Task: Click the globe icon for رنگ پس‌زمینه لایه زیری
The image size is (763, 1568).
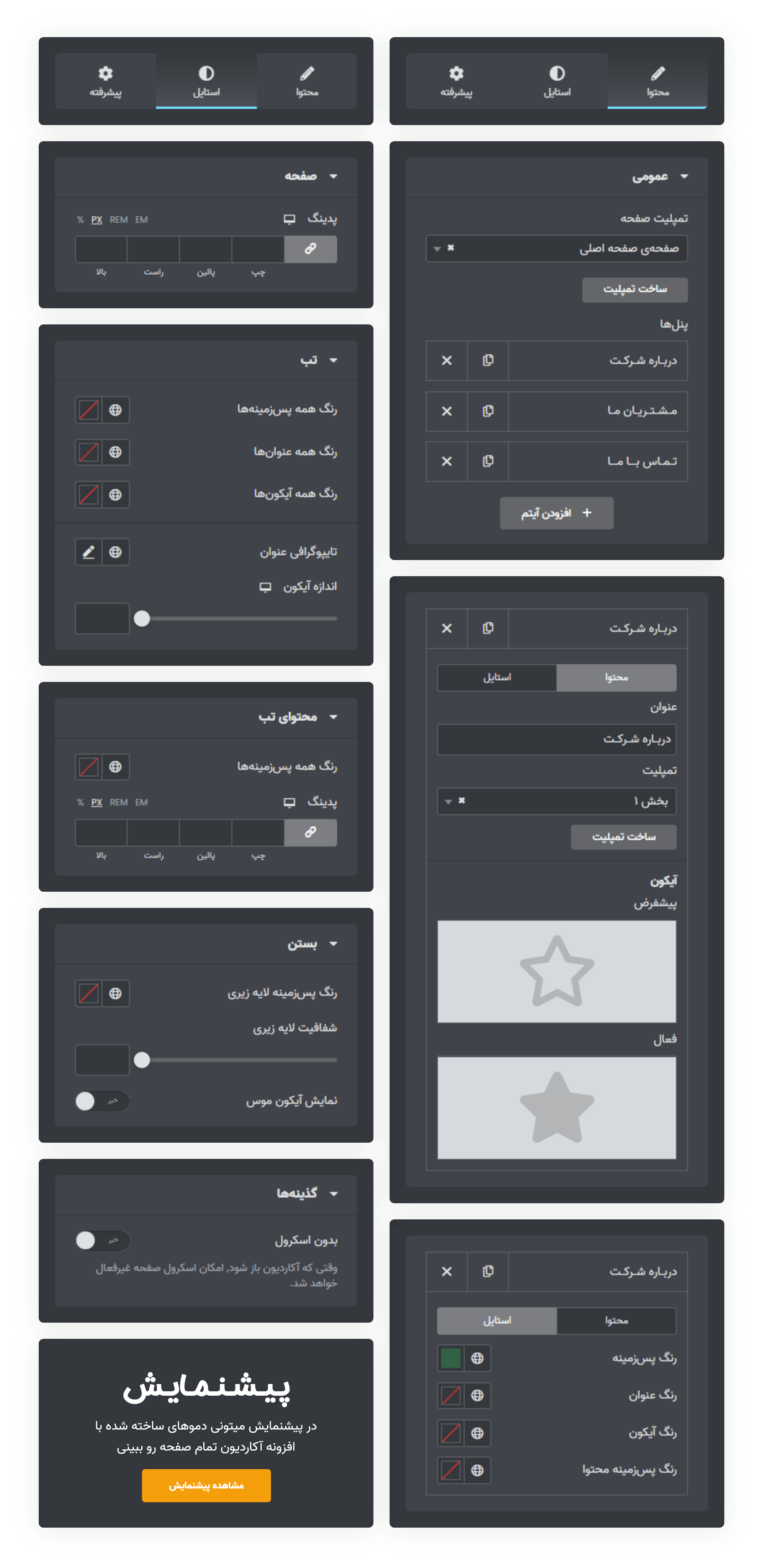Action: coord(115,993)
